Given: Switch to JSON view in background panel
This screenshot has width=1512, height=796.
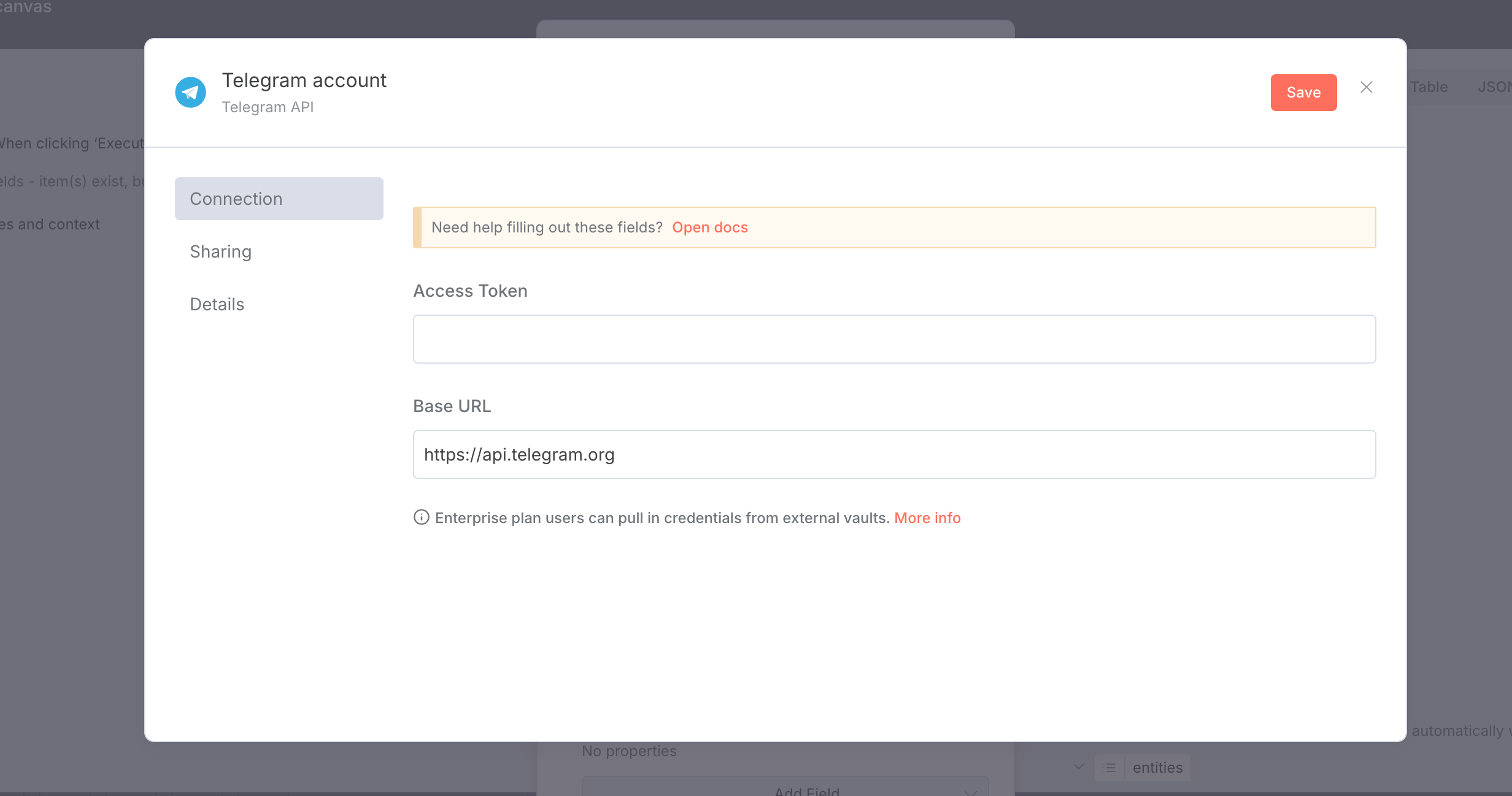Looking at the screenshot, I should (x=1494, y=87).
